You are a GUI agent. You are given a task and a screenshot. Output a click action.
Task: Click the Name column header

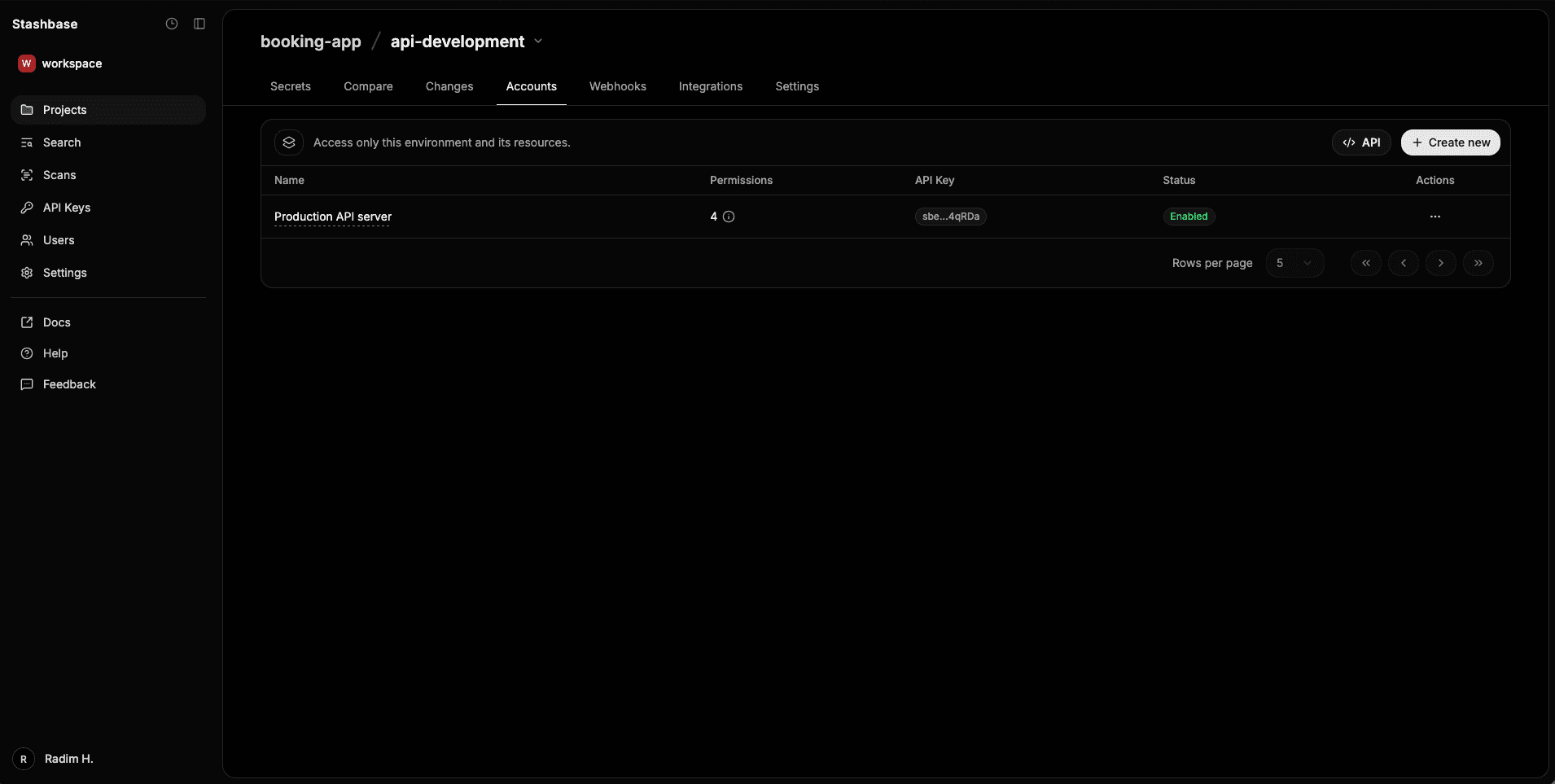coord(289,180)
